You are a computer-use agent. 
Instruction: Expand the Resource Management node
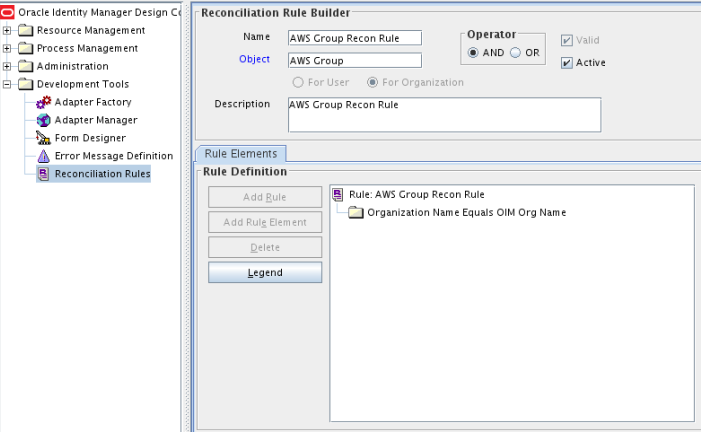point(7,30)
